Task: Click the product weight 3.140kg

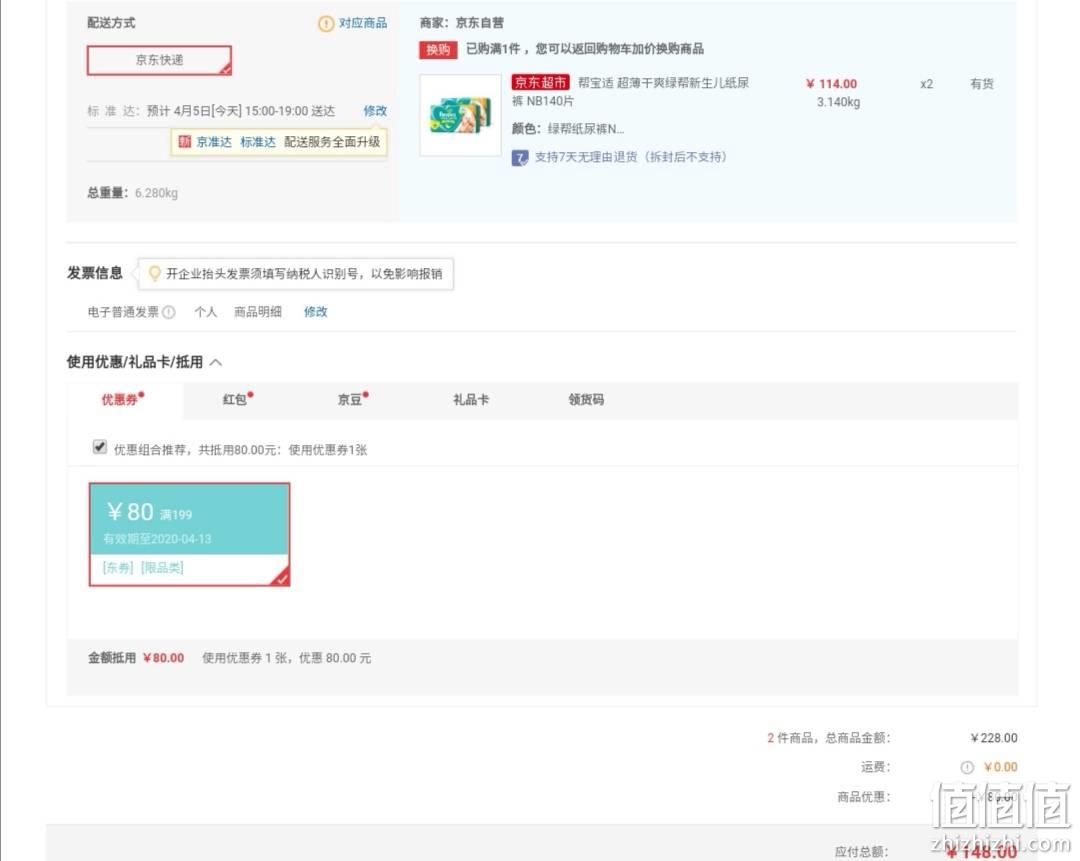Action: [838, 103]
